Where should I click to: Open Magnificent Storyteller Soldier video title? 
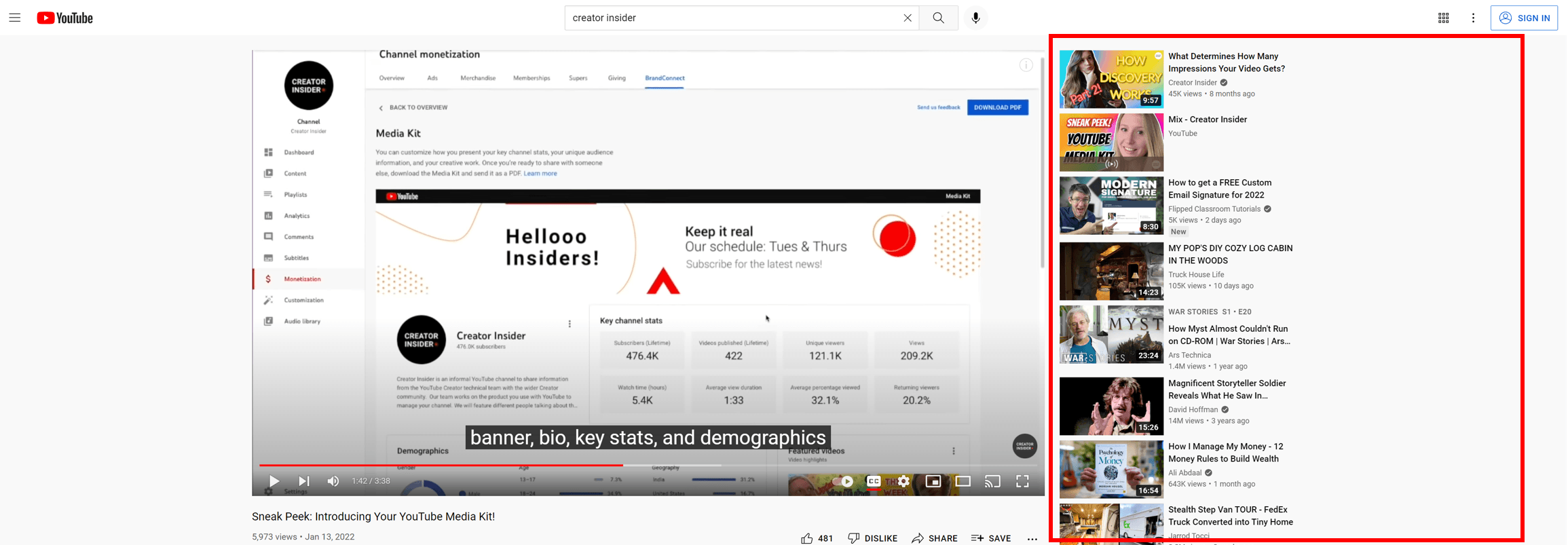1227,390
